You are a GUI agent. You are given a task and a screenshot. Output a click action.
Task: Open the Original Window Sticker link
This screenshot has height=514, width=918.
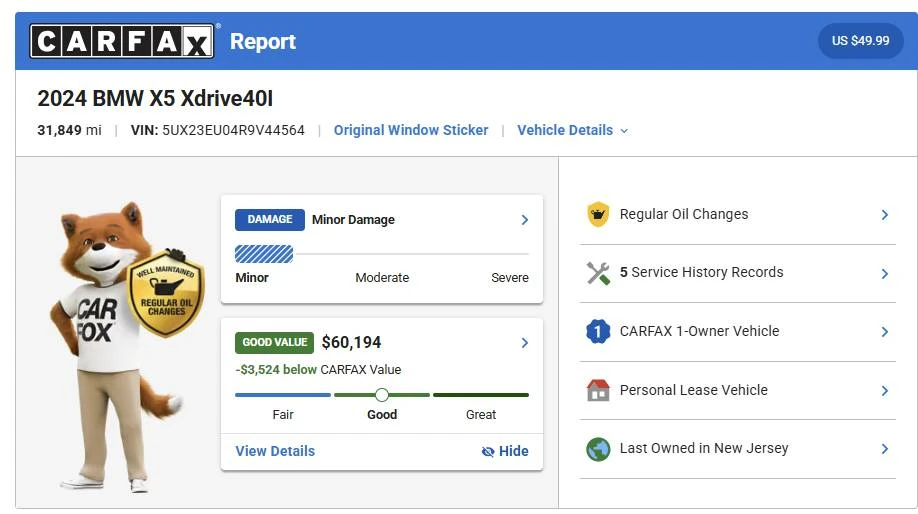point(410,130)
